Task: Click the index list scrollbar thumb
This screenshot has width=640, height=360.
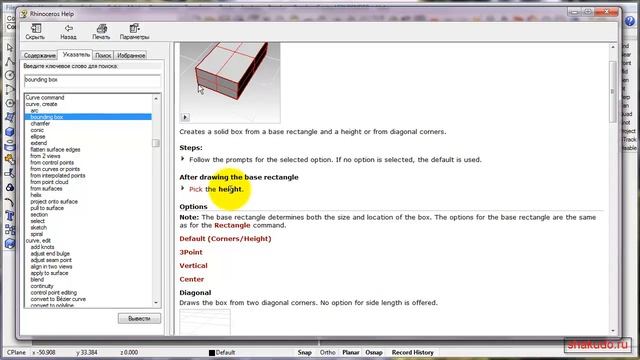Action: [x=156, y=143]
